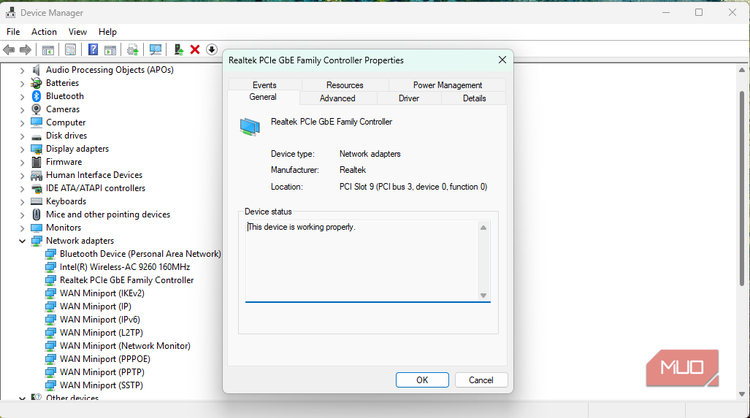Select WAN Miniport (Network Monitor)

coord(125,346)
